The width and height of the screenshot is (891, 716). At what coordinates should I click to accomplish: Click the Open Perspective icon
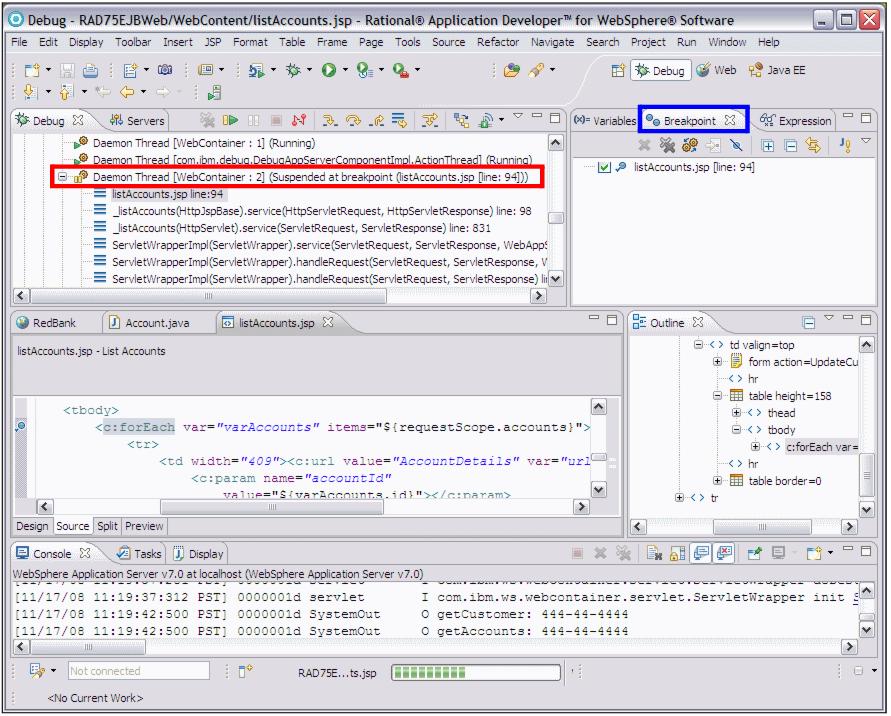618,70
